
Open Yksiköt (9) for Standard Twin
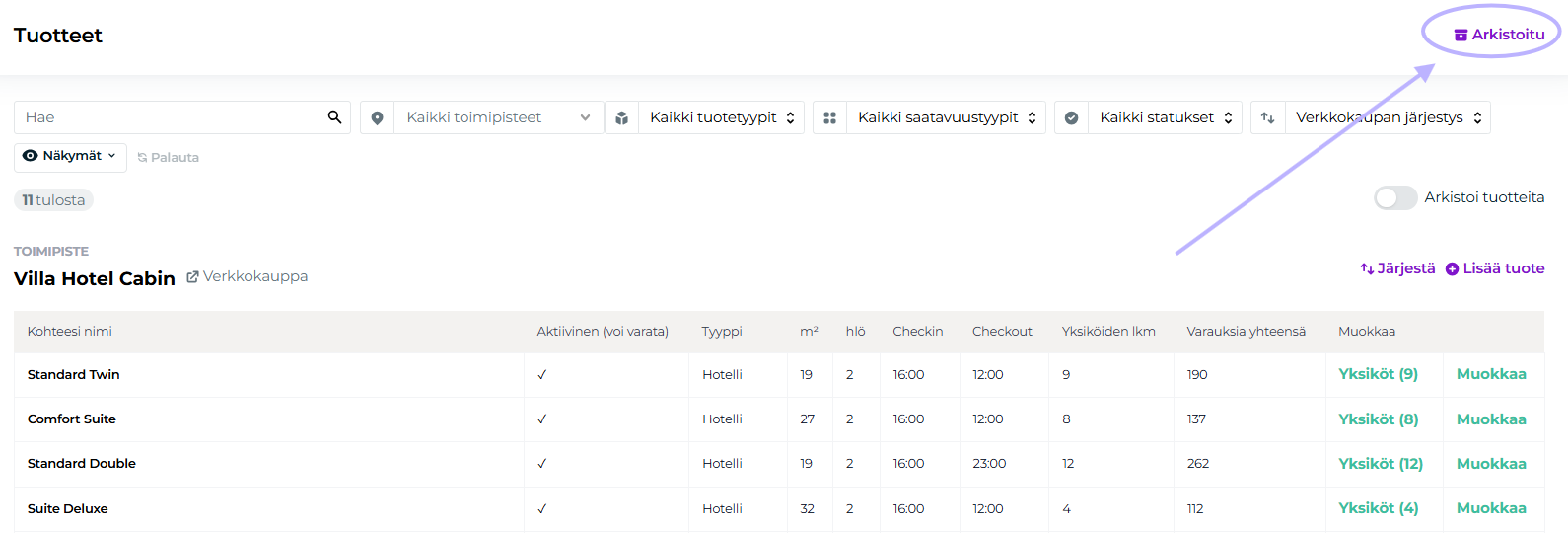pos(1378,374)
